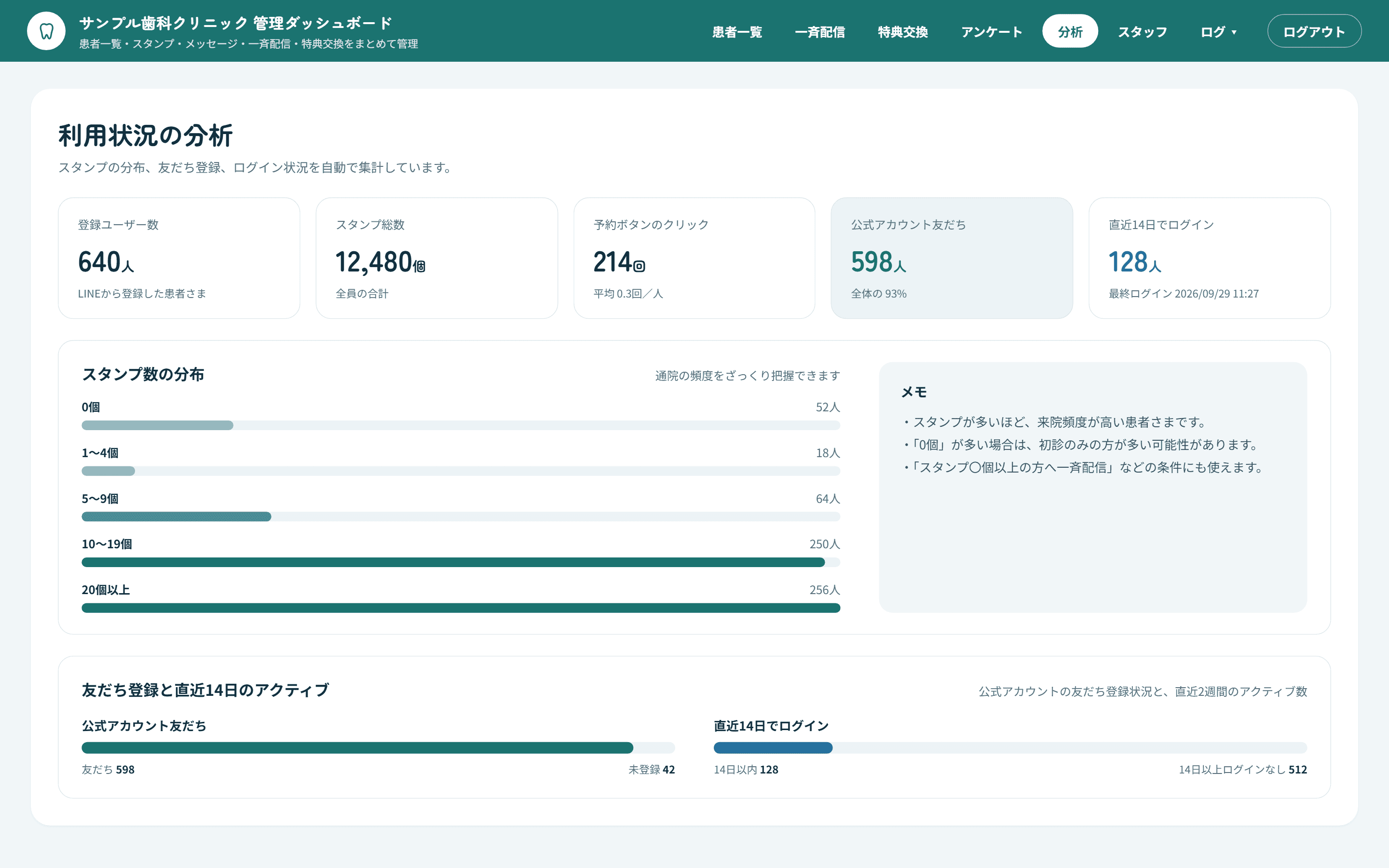Click the dashboard title サンプル歯科クリニック
The width and height of the screenshot is (1389, 868).
(x=236, y=23)
